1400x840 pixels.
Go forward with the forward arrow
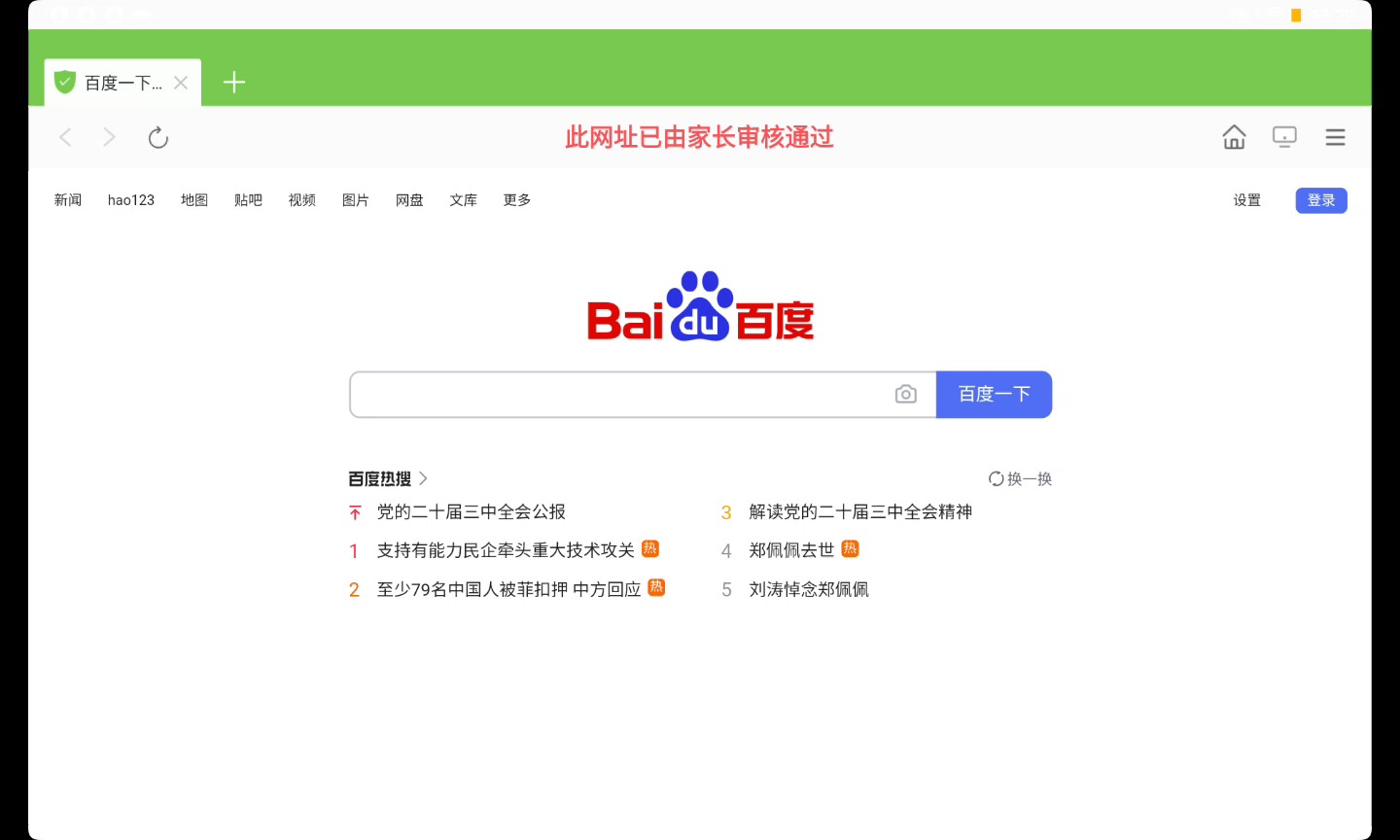tap(109, 137)
